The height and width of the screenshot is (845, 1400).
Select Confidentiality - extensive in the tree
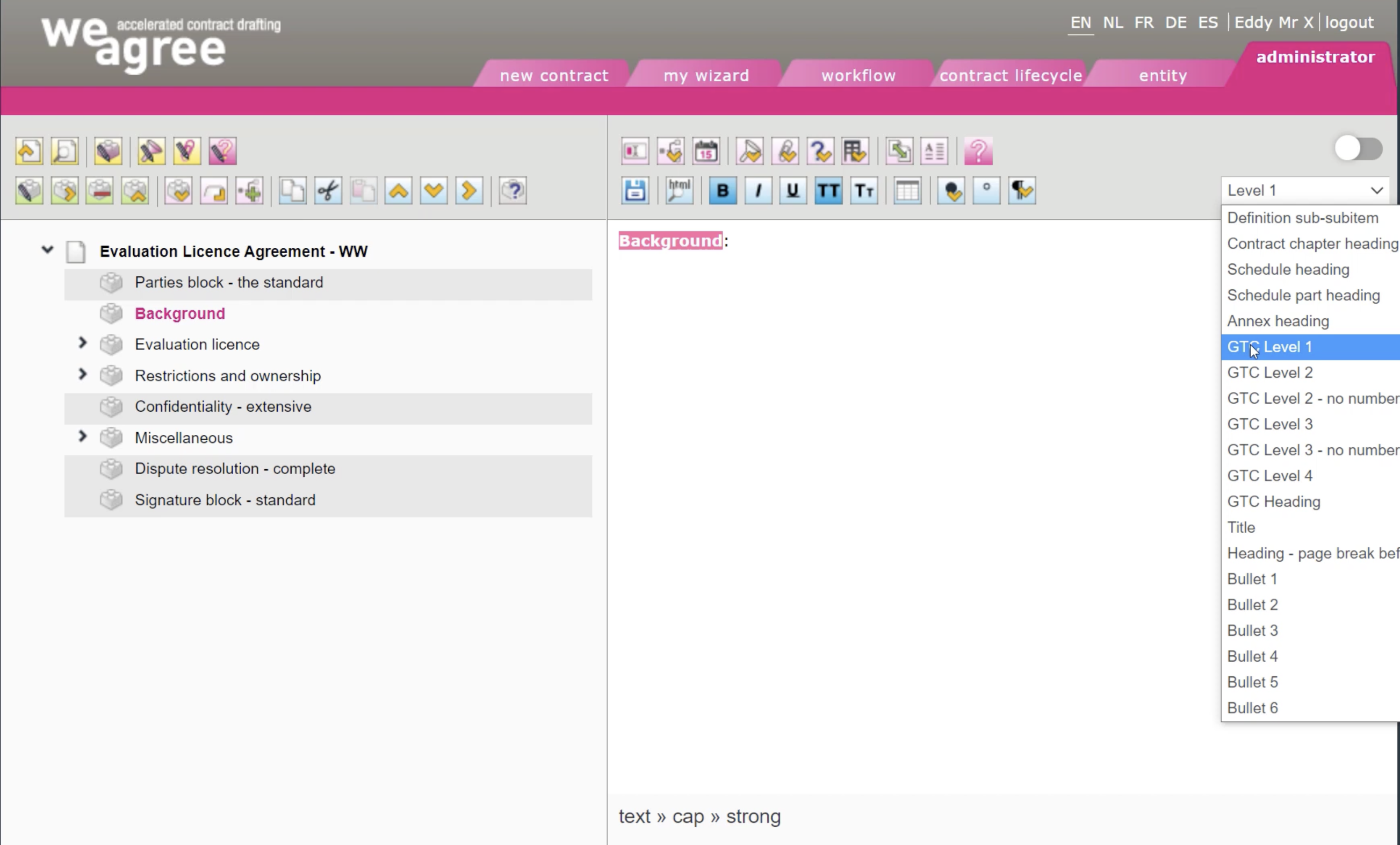(x=223, y=406)
